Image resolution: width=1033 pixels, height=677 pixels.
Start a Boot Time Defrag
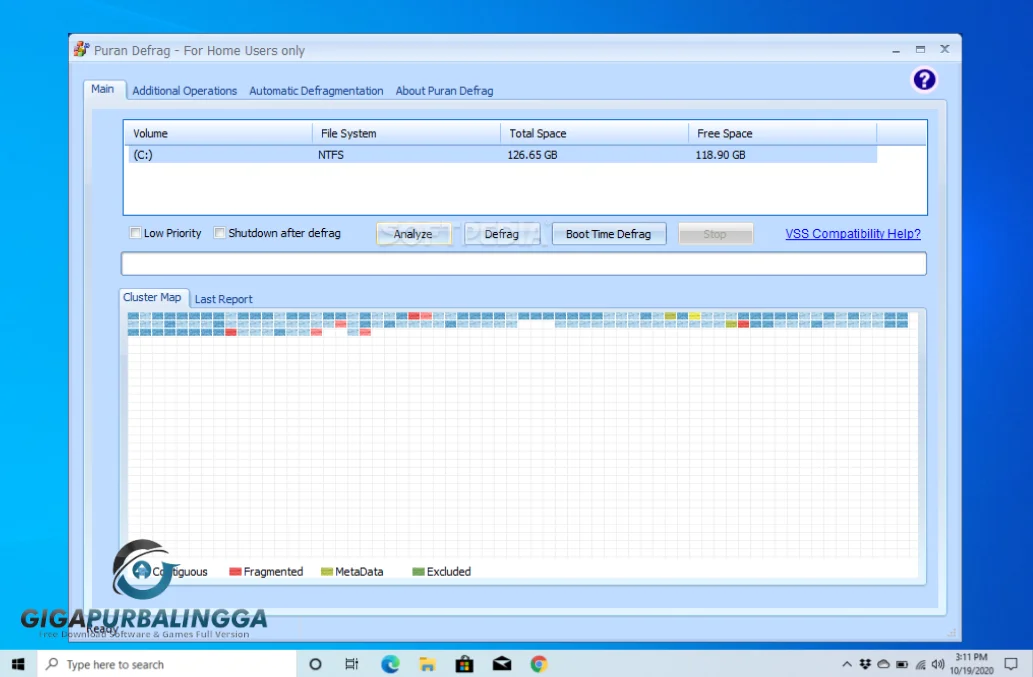pyautogui.click(x=609, y=233)
